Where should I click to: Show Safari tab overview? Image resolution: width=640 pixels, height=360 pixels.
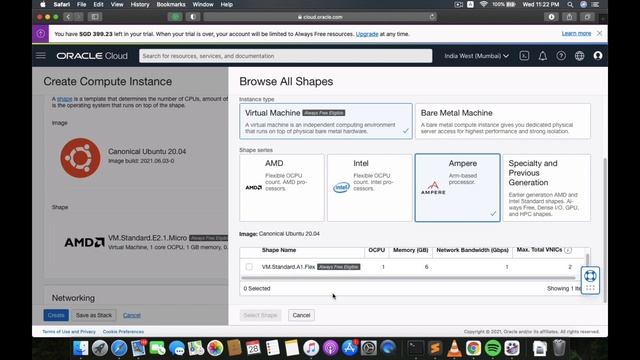point(587,17)
